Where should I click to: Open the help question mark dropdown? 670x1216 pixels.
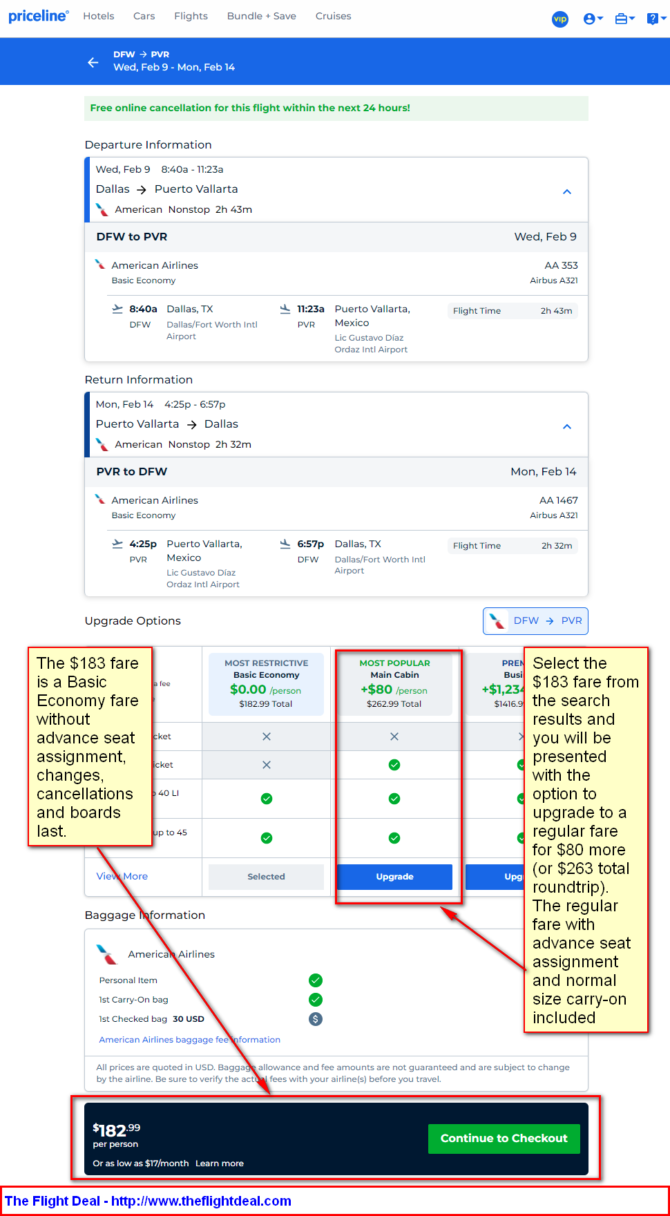pos(654,19)
